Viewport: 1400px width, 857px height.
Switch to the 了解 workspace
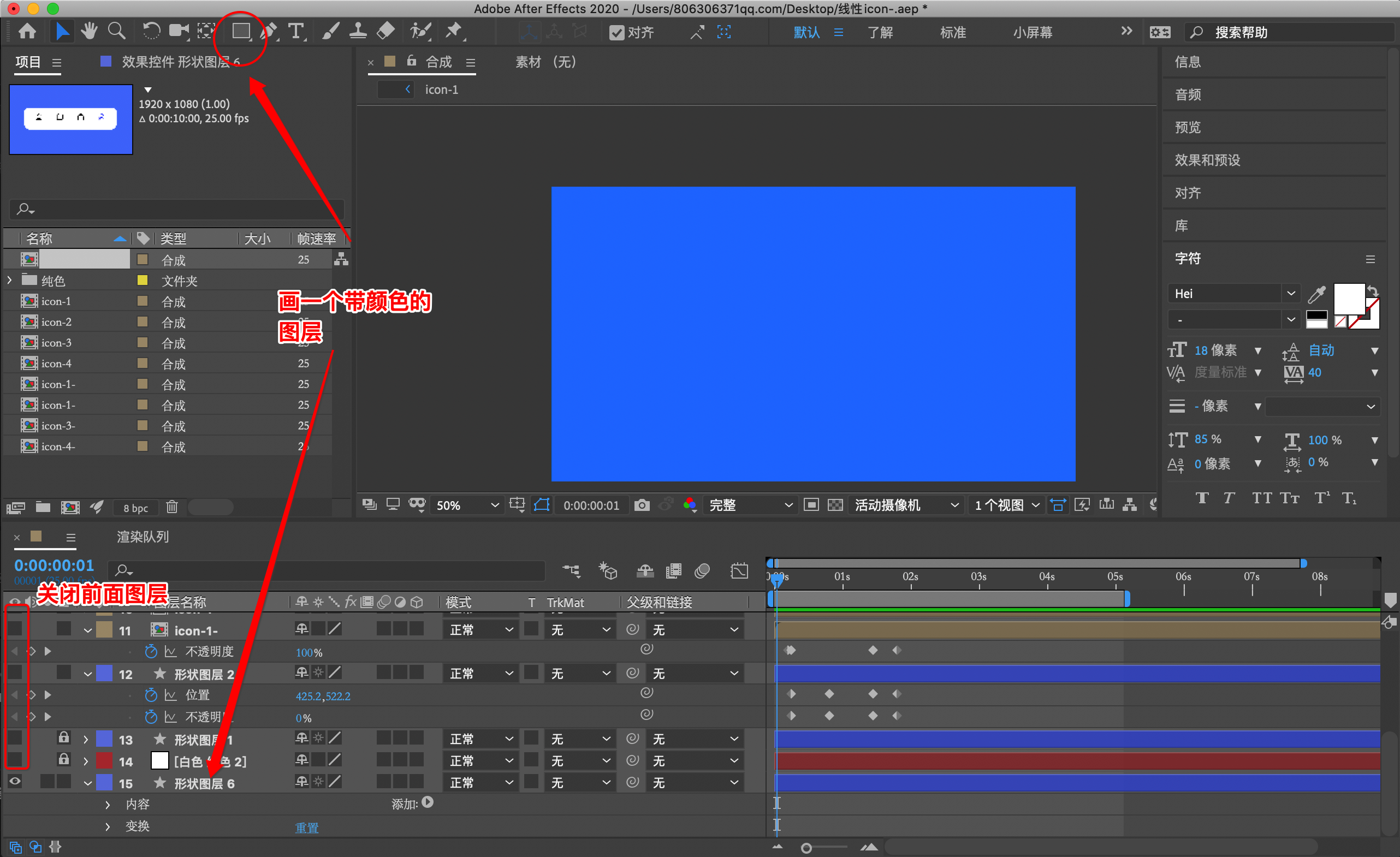pyautogui.click(x=880, y=32)
